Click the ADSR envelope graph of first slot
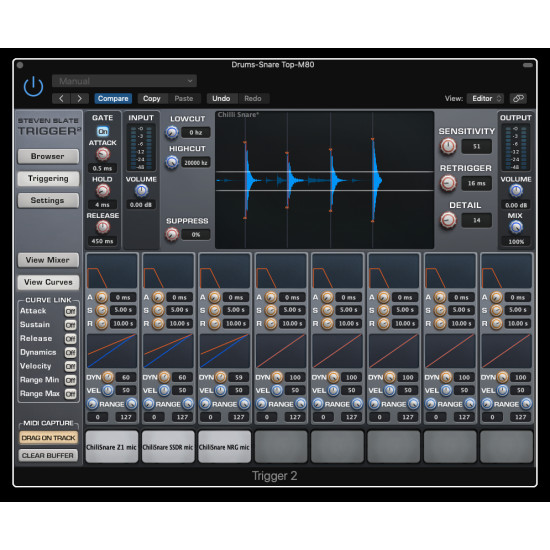 112,271
